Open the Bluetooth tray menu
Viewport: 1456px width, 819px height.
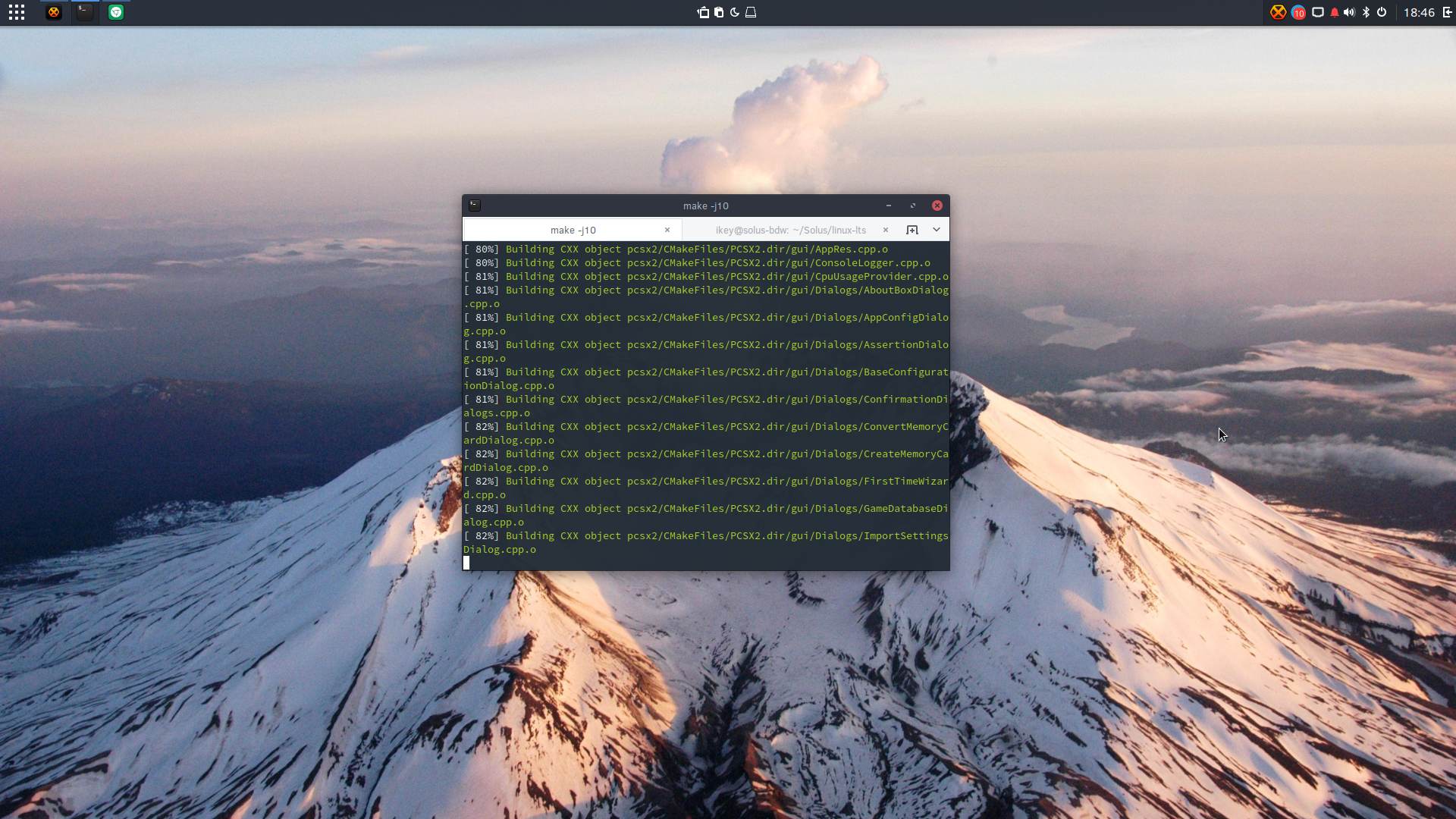click(x=1366, y=12)
